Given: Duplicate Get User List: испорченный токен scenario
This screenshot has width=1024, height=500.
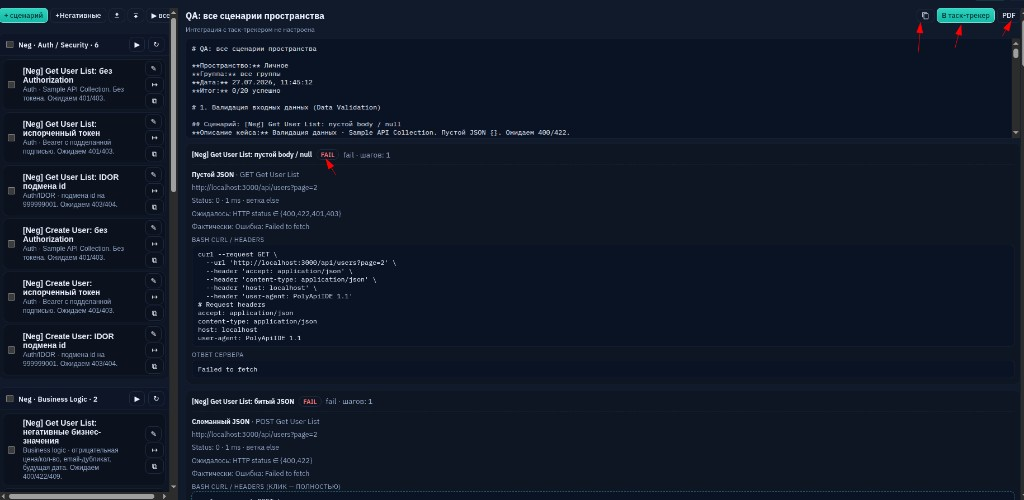Looking at the screenshot, I should pos(154,154).
